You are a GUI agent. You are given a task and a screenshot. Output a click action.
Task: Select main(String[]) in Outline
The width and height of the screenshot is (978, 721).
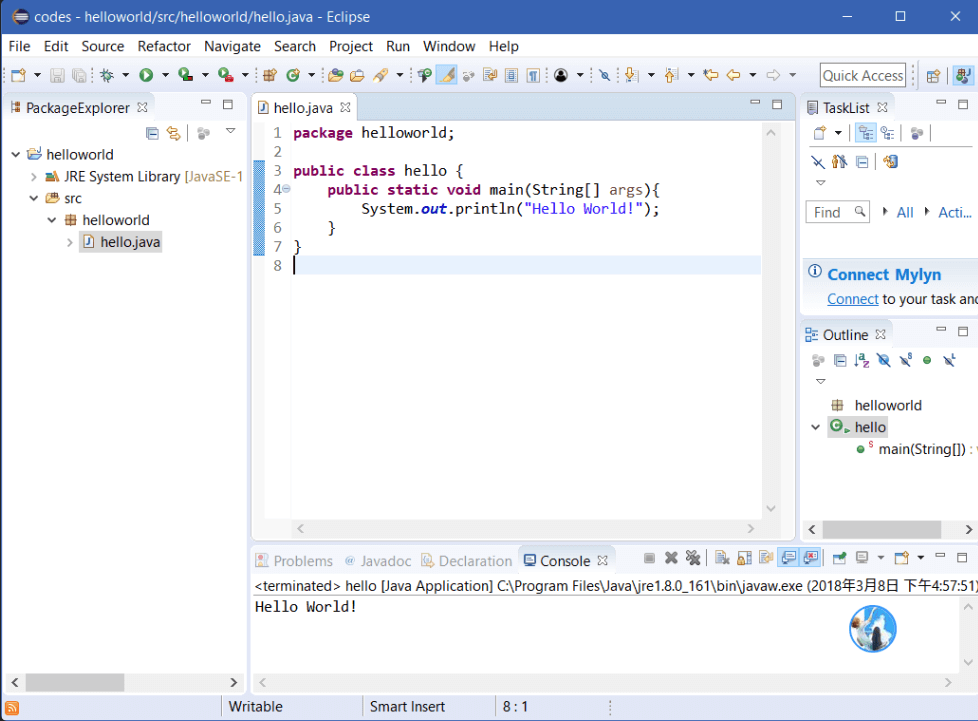click(922, 449)
